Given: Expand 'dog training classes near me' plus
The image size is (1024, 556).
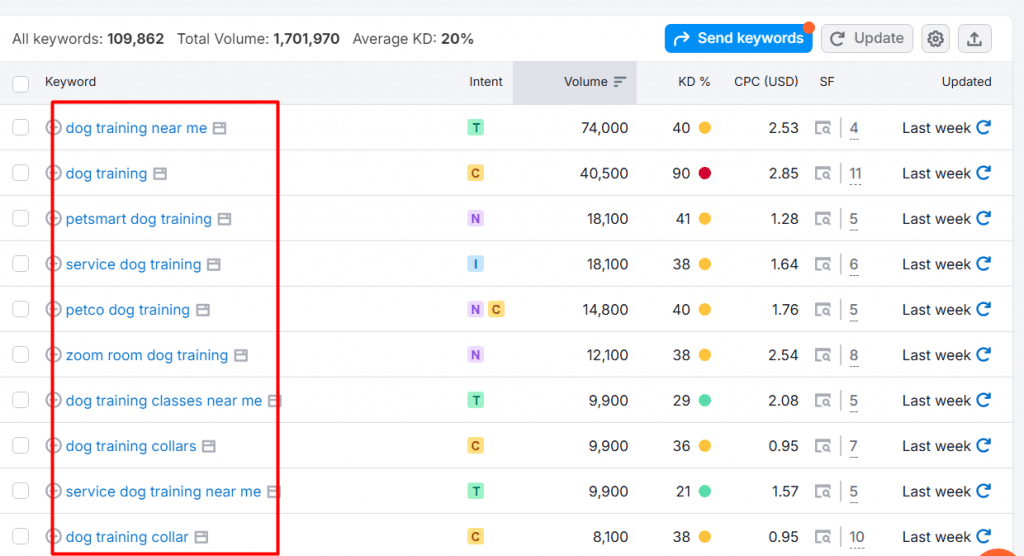Looking at the screenshot, I should coord(54,400).
